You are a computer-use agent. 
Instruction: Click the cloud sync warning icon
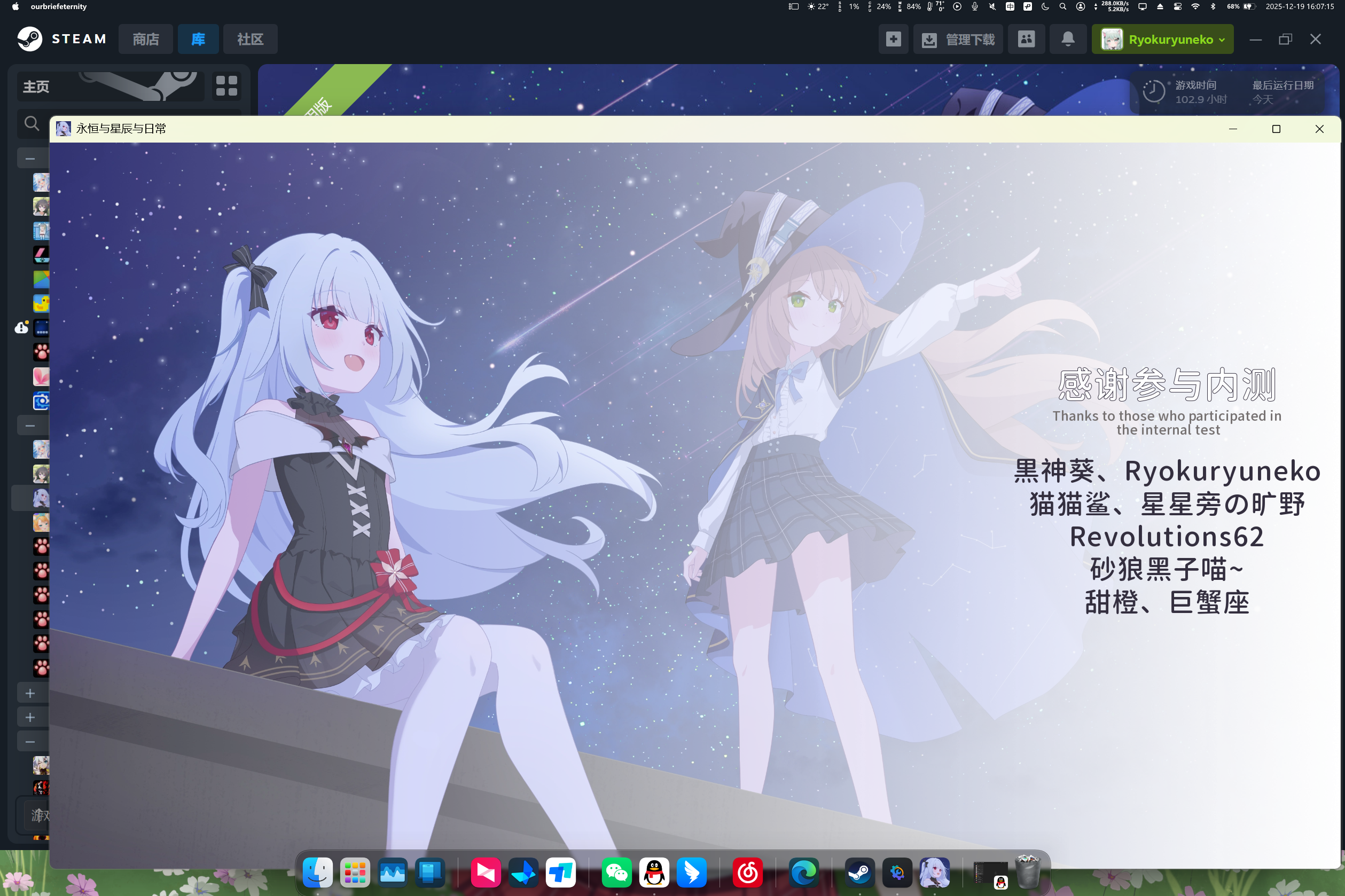21,327
